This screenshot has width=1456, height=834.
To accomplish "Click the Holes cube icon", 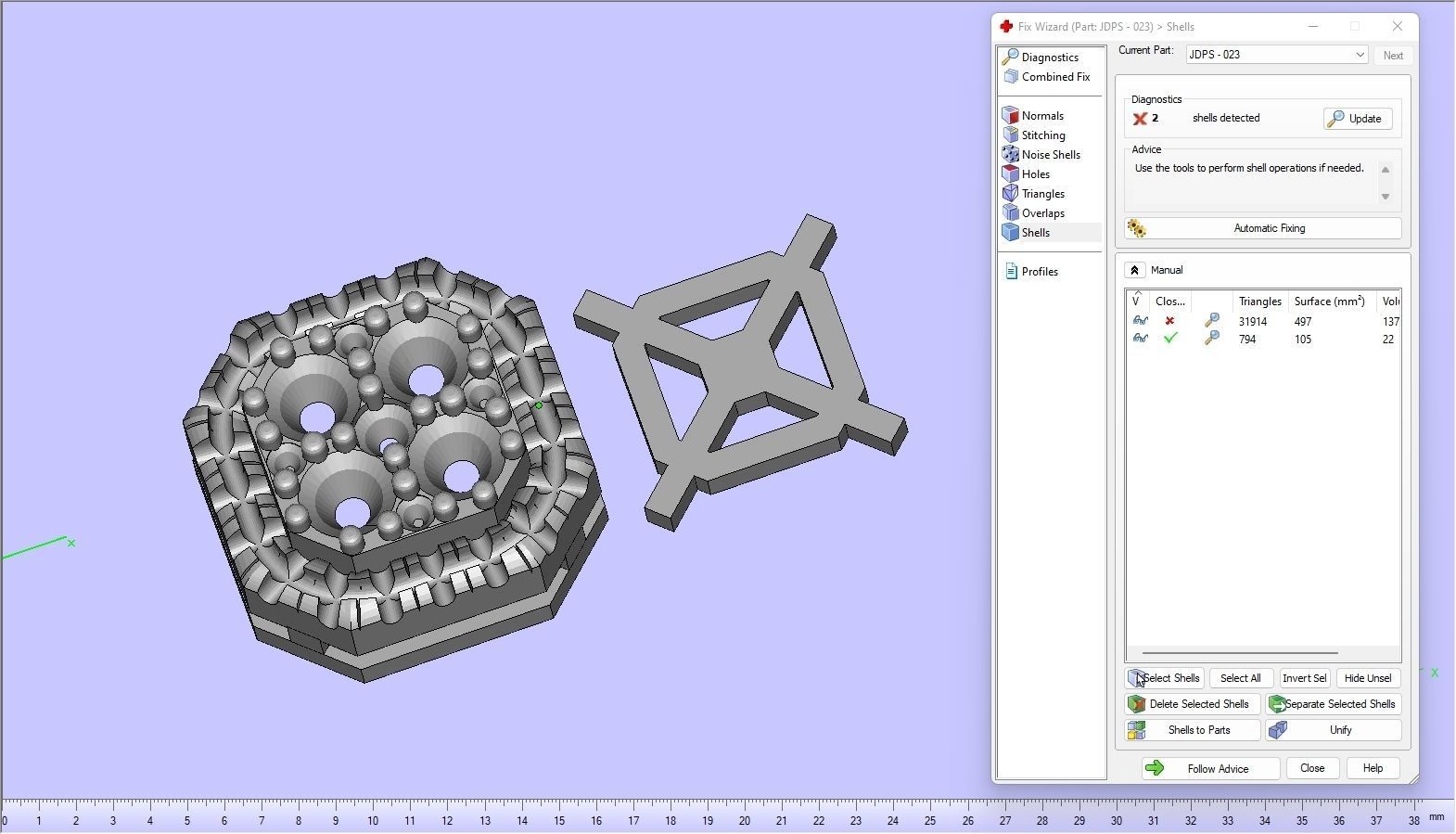I will (1011, 174).
